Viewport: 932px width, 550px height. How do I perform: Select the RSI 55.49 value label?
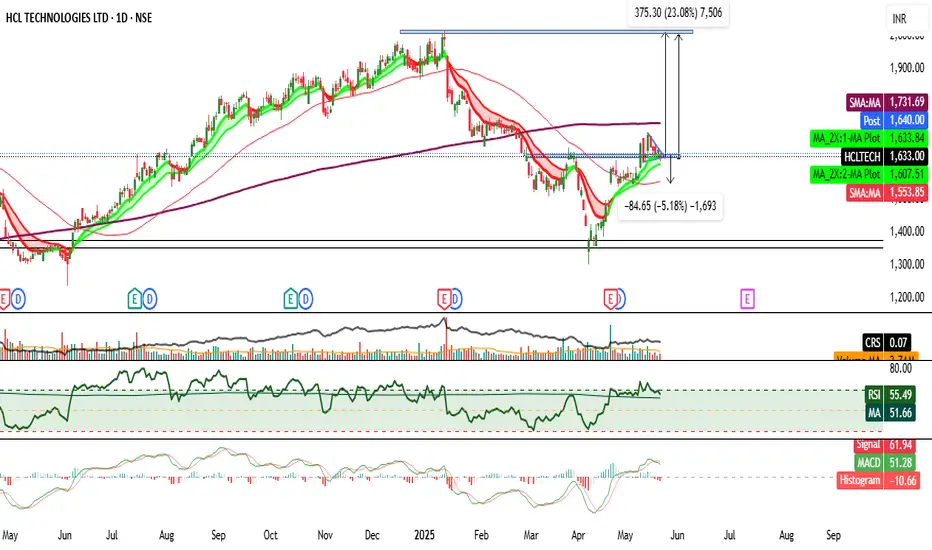(x=889, y=394)
